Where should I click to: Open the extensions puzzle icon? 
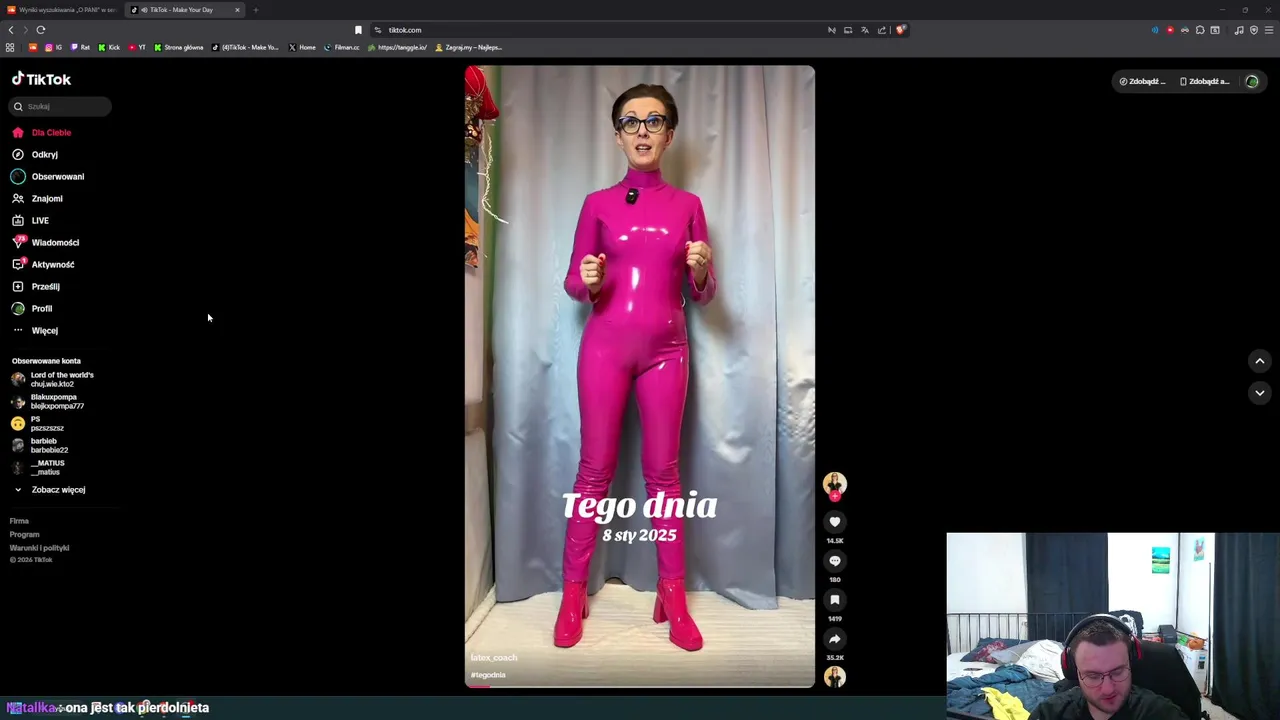[1200, 30]
